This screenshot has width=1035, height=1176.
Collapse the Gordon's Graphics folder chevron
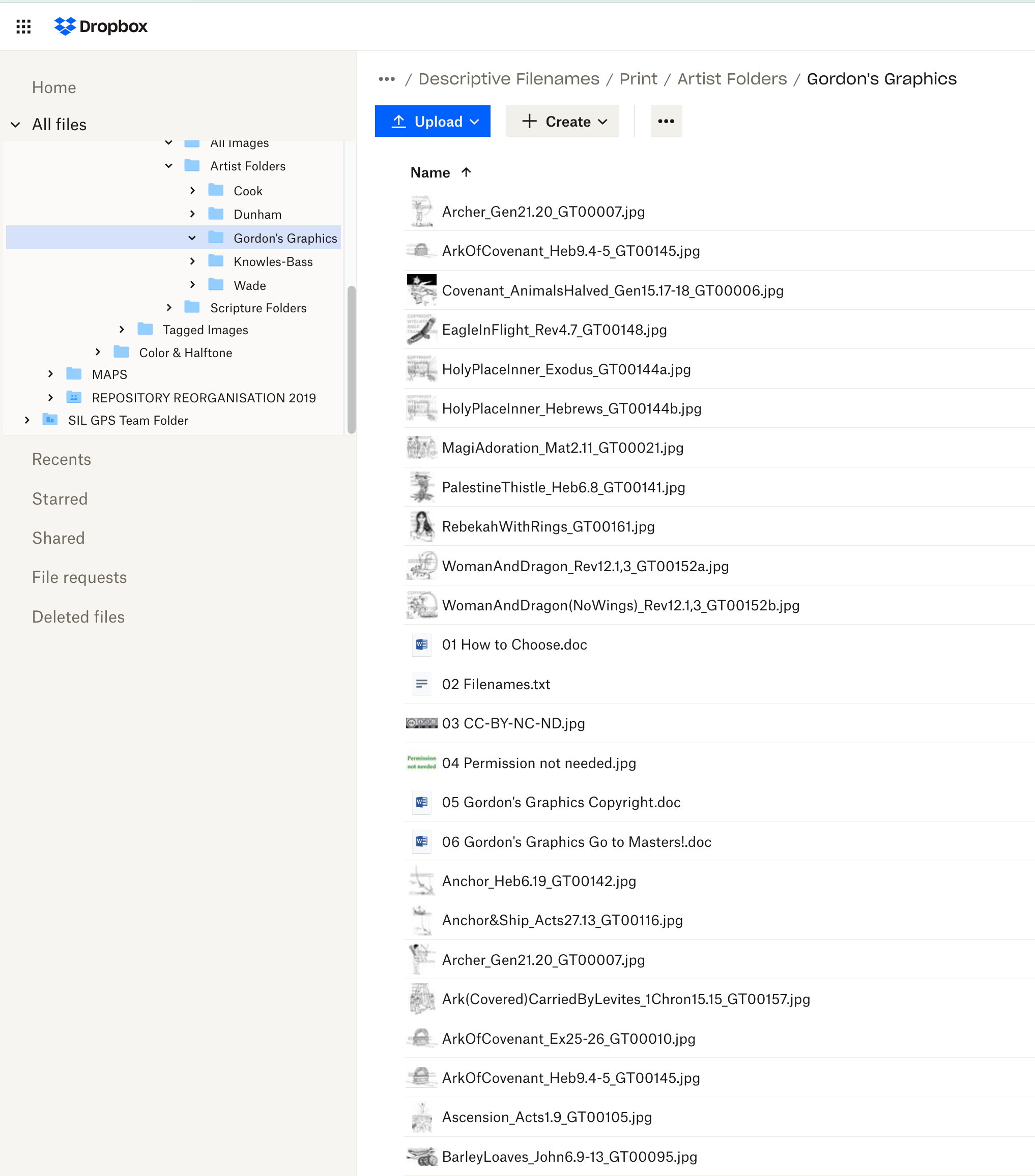click(x=192, y=237)
